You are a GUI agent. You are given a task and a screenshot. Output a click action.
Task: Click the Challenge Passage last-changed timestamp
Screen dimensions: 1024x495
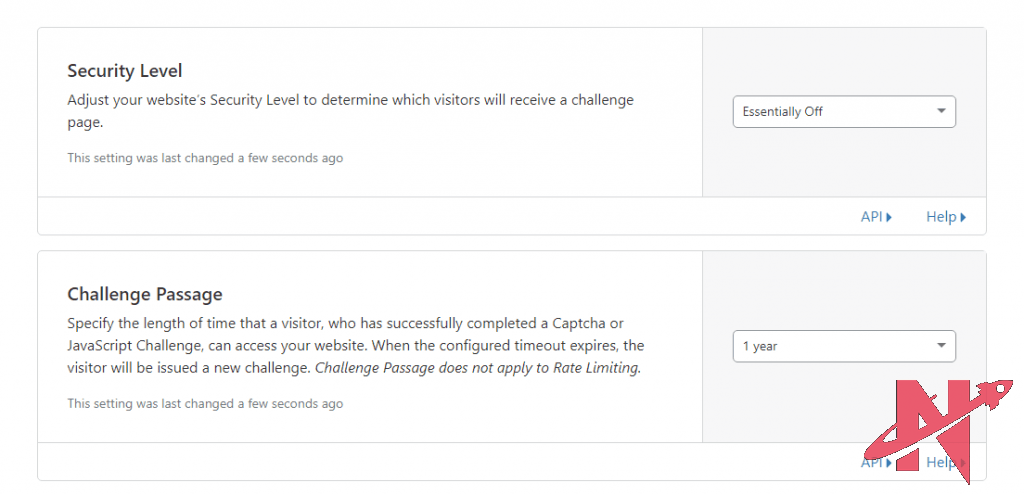[x=205, y=404]
